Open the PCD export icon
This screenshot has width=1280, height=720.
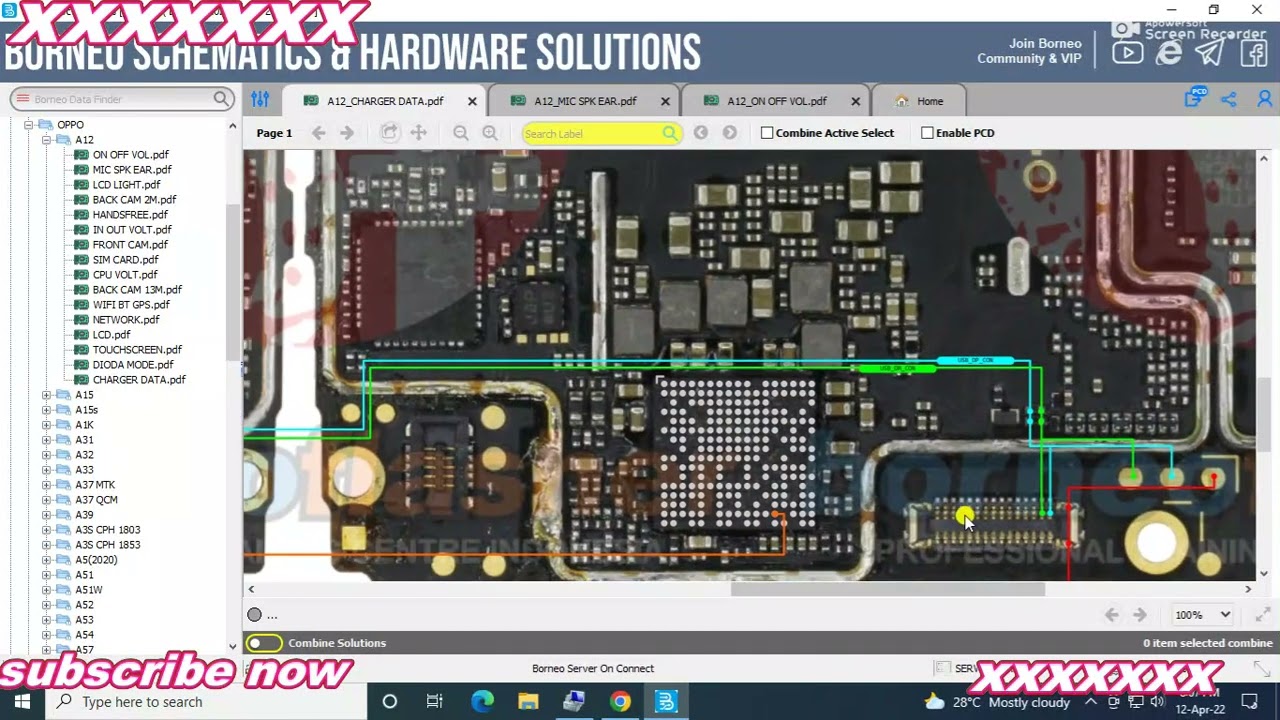1195,97
